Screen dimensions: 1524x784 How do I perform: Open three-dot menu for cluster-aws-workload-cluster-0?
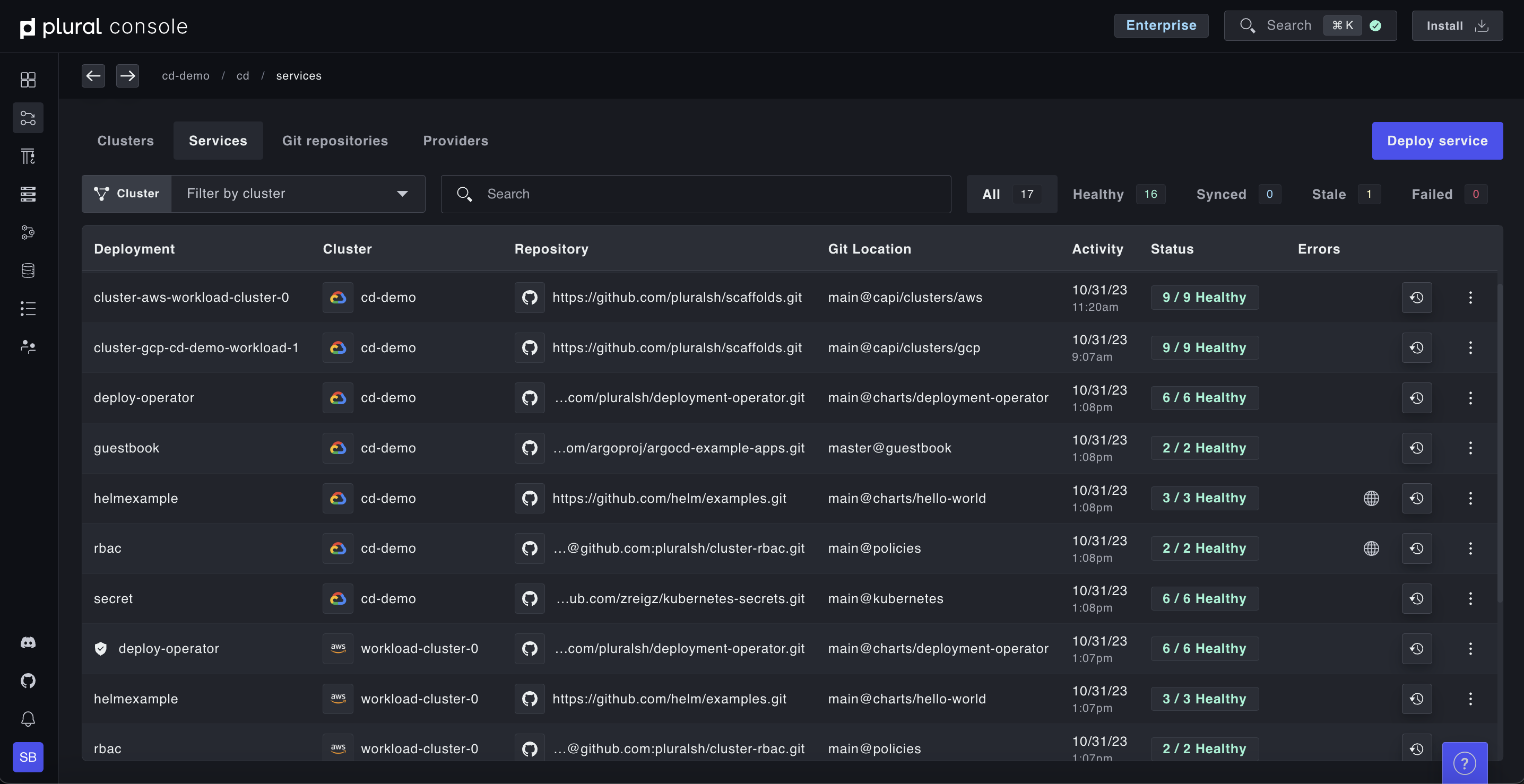pos(1470,298)
